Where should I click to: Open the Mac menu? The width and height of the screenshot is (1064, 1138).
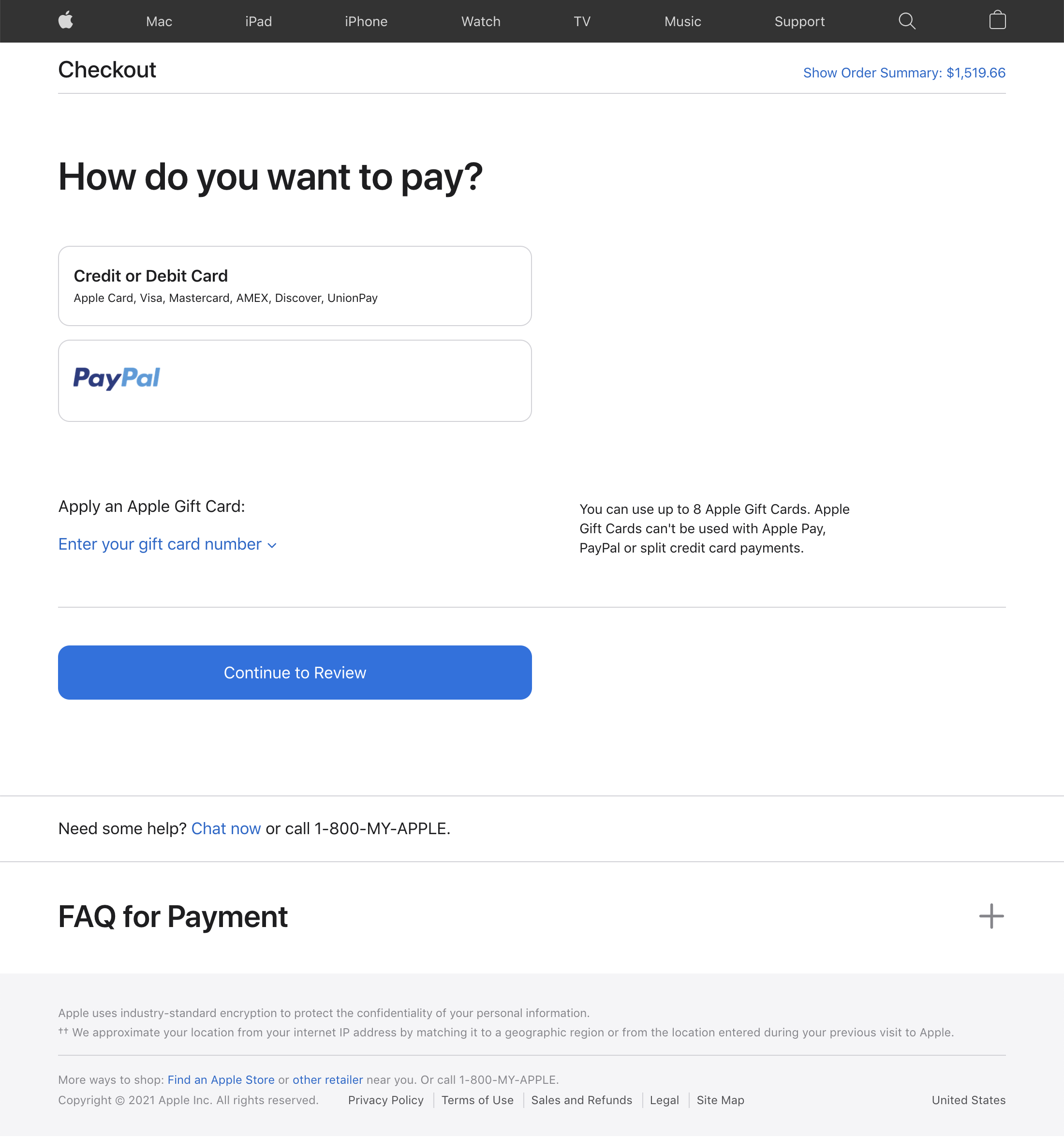click(x=159, y=22)
